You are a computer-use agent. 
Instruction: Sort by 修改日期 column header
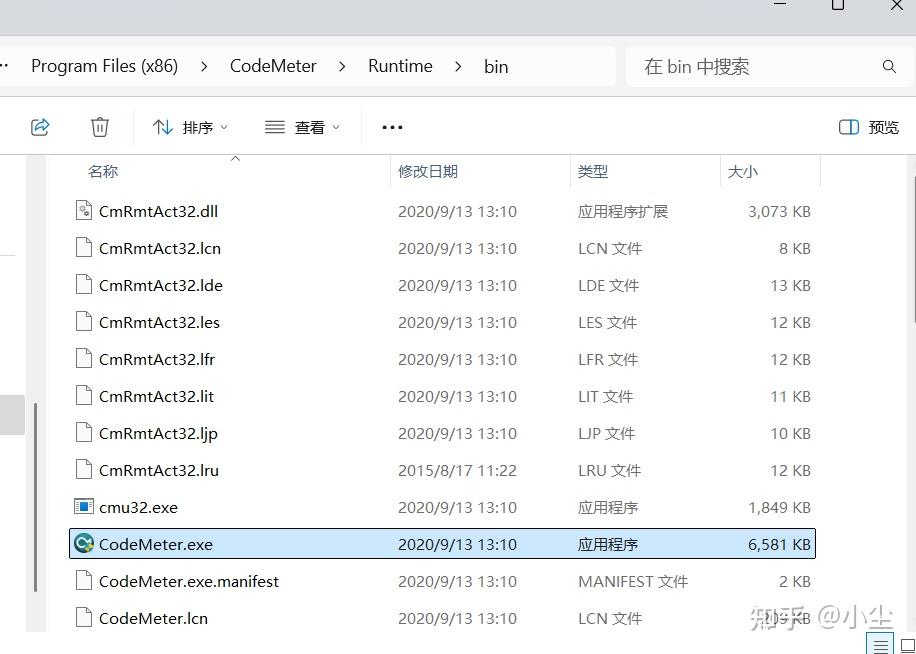tap(428, 172)
